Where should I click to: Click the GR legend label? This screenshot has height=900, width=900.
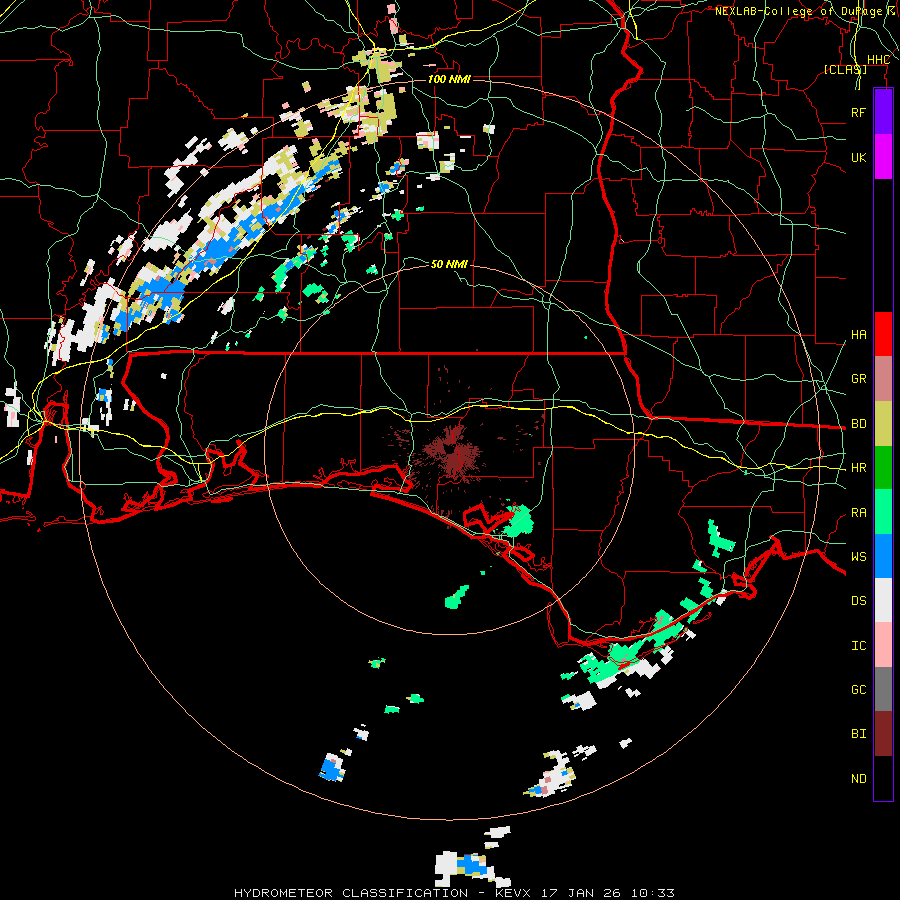(859, 379)
